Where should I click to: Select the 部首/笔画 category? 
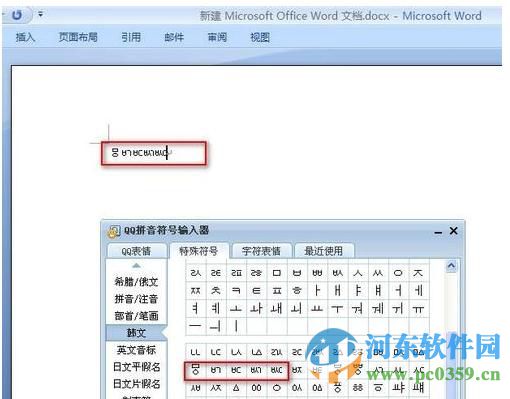[x=136, y=316]
